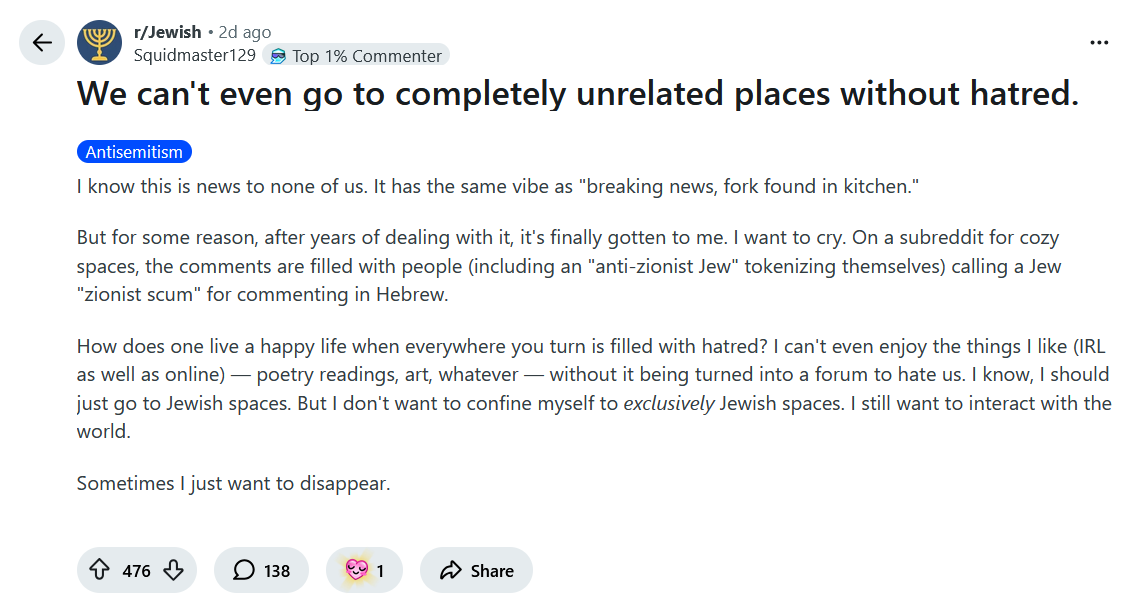Open the r/Jewish menorah community avatar
1131x600 pixels.
[x=99, y=43]
